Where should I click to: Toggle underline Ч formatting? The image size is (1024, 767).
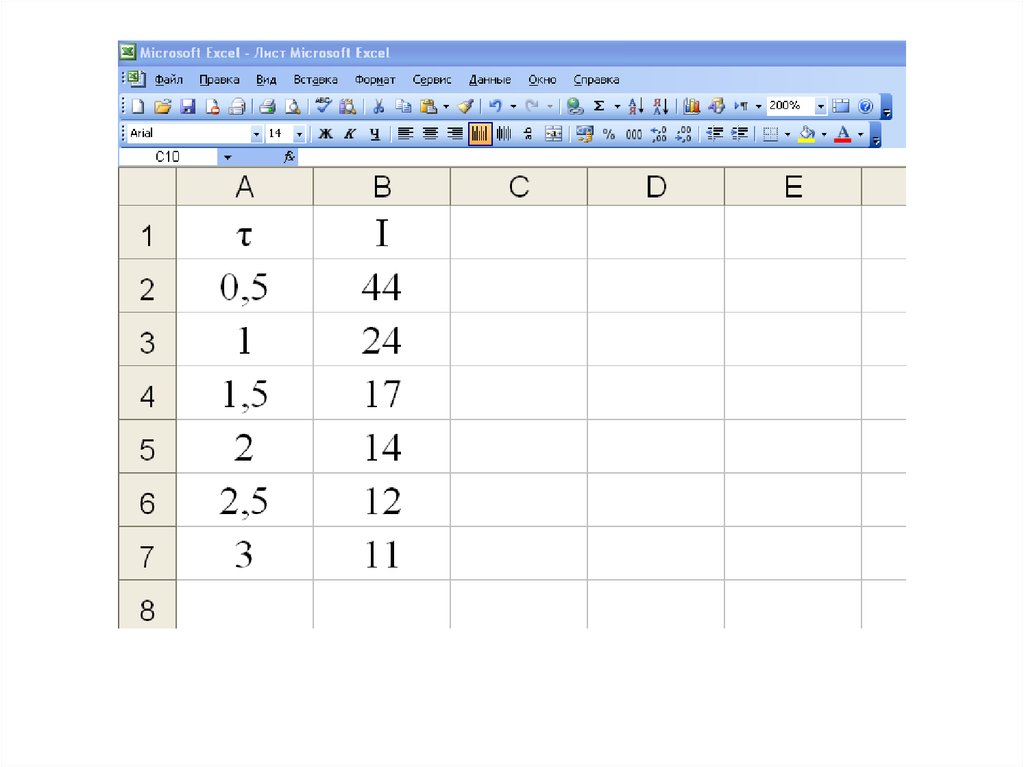pos(375,134)
